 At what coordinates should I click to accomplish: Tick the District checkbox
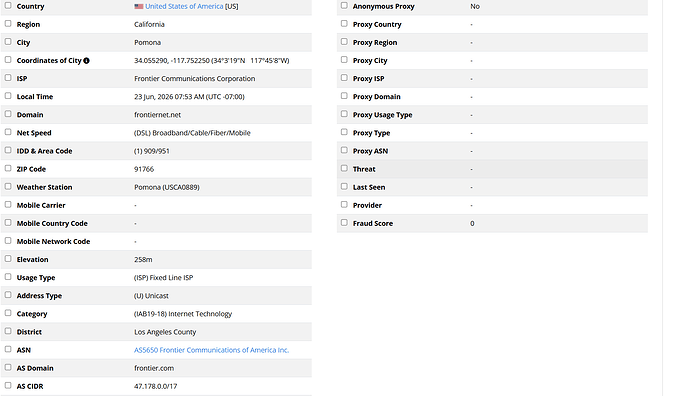click(x=8, y=331)
